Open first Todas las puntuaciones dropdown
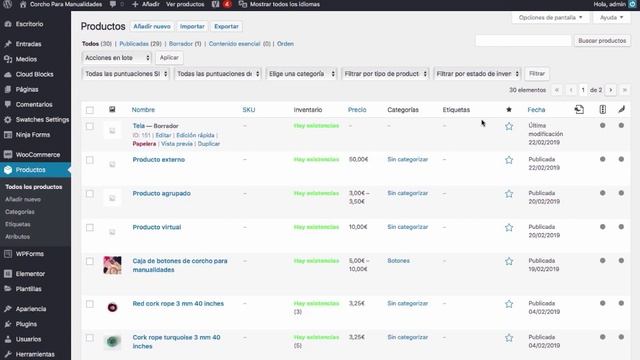This screenshot has width=640, height=360. (x=126, y=74)
